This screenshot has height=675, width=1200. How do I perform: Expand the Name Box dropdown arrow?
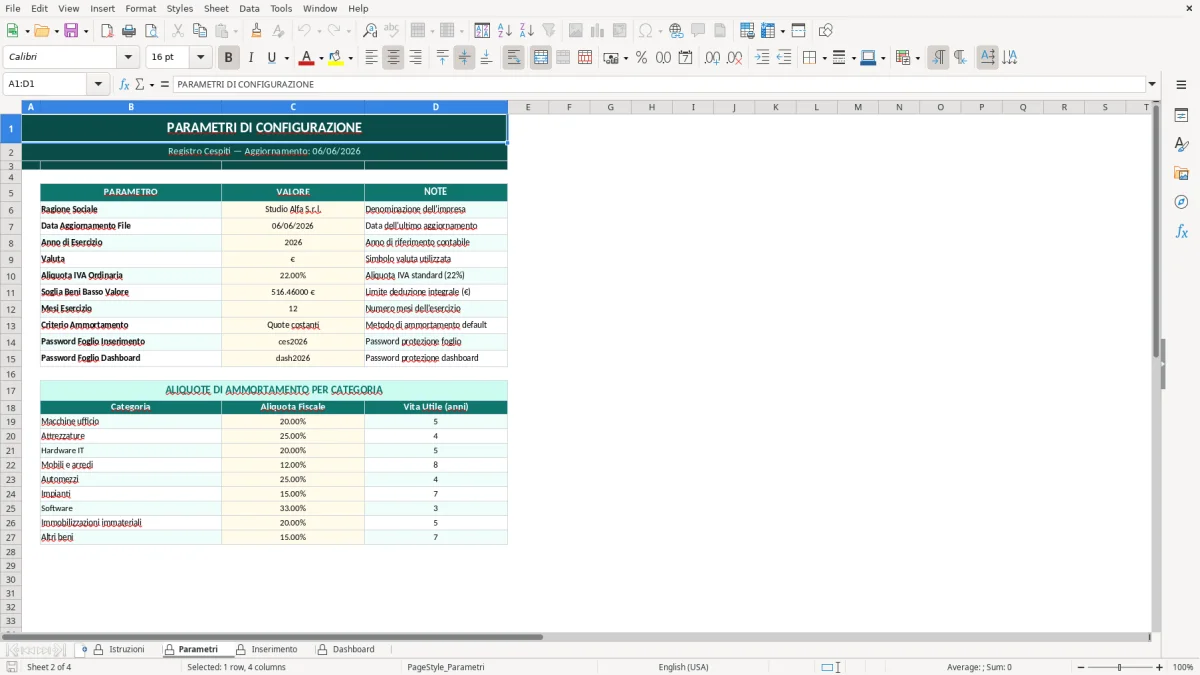pos(98,84)
